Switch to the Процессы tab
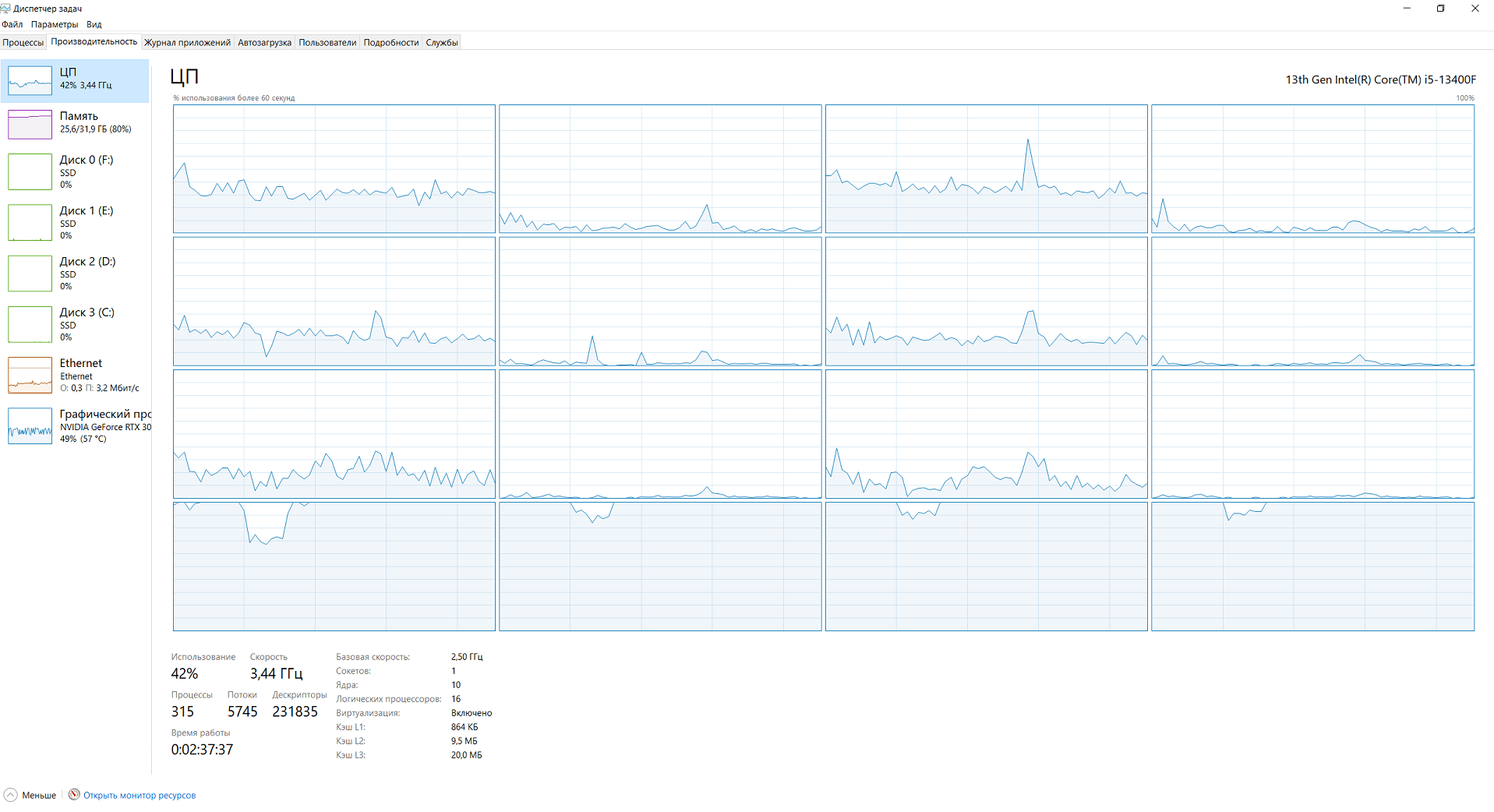Screen dimensions: 1494x812 23,42
